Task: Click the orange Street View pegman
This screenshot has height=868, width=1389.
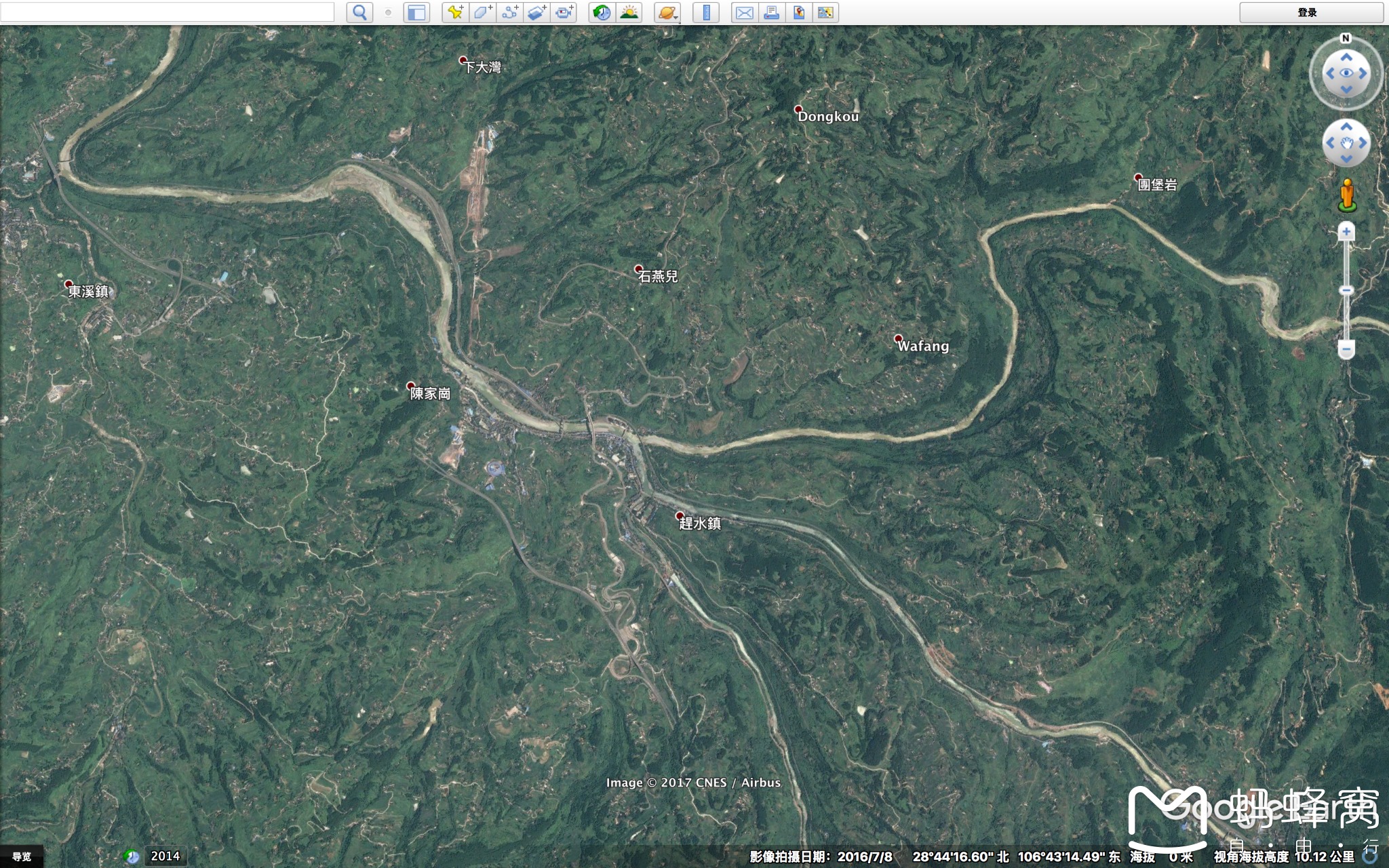Action: coord(1347,195)
